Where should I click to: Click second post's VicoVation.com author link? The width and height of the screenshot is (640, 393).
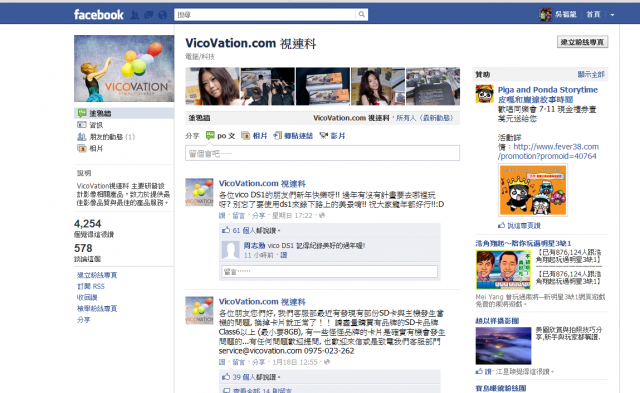click(x=262, y=302)
